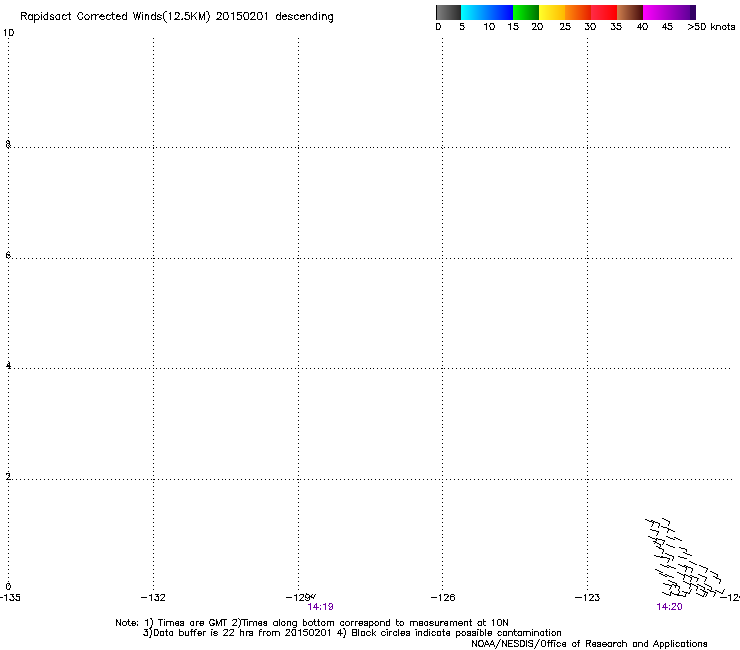Image resolution: width=740 pixels, height=650 pixels.
Task: Click the latitude 6 axis label
Action: [8, 255]
